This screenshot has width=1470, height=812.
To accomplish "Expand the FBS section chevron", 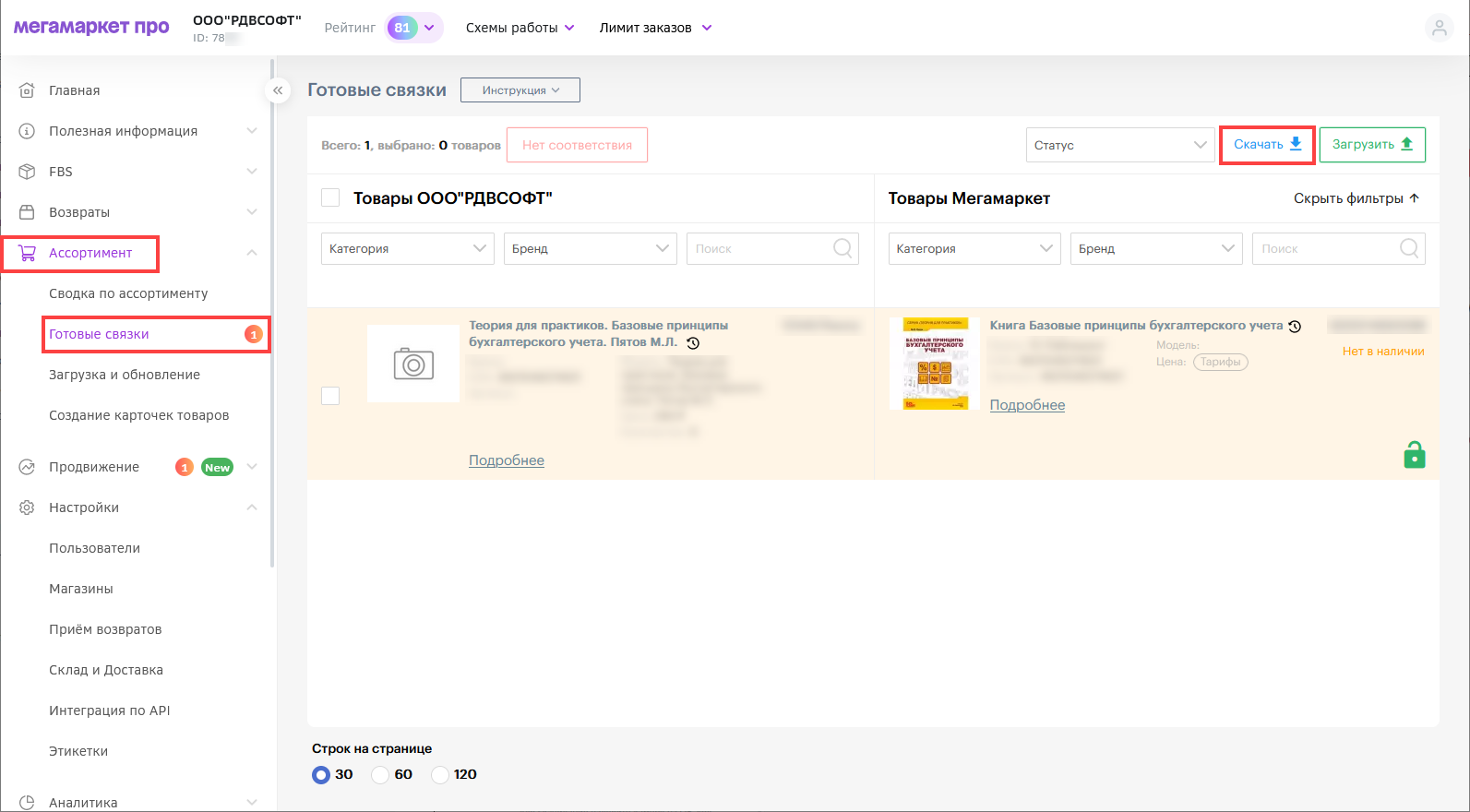I will (252, 172).
